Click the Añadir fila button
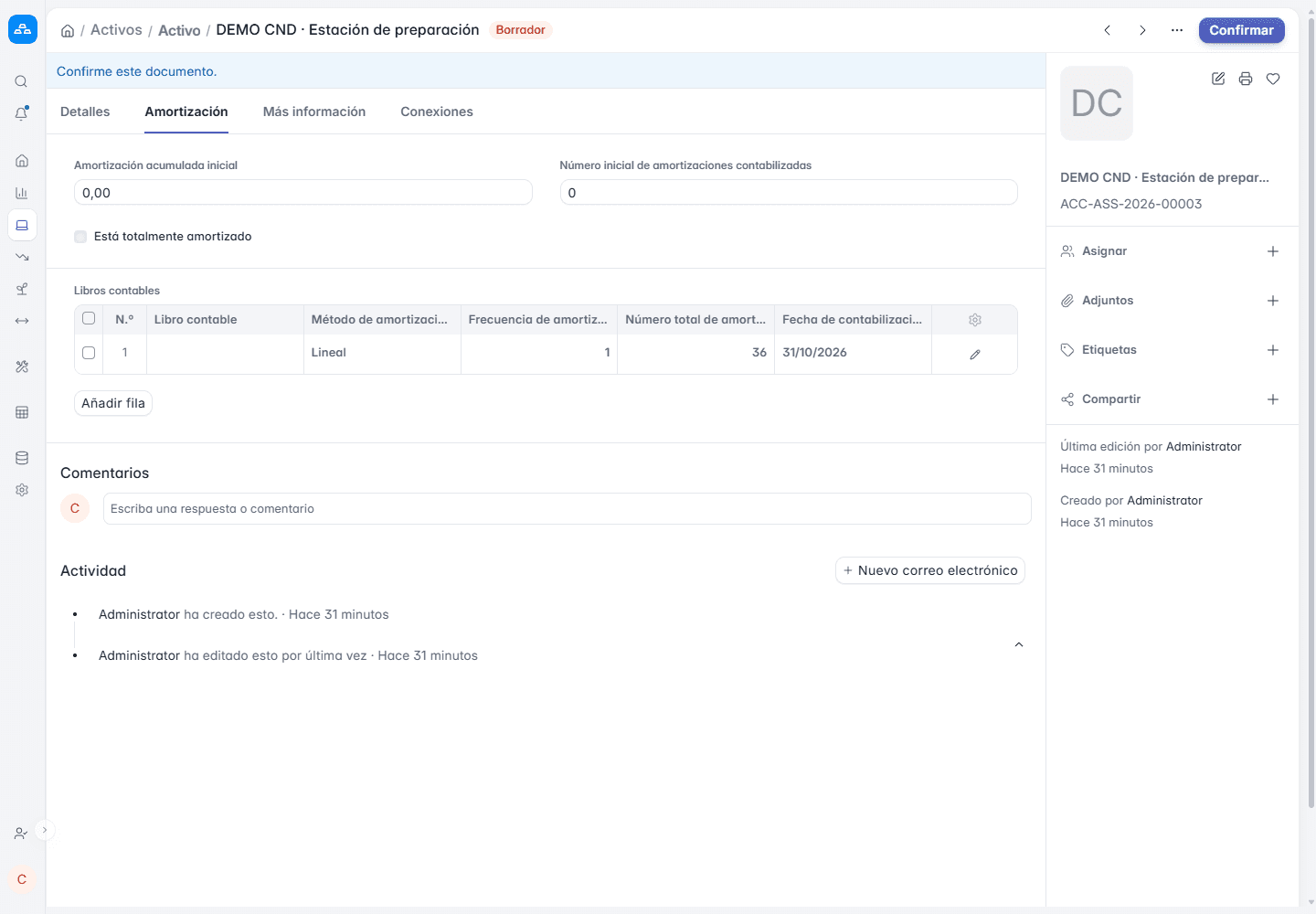Image resolution: width=1316 pixels, height=914 pixels. coord(113,403)
